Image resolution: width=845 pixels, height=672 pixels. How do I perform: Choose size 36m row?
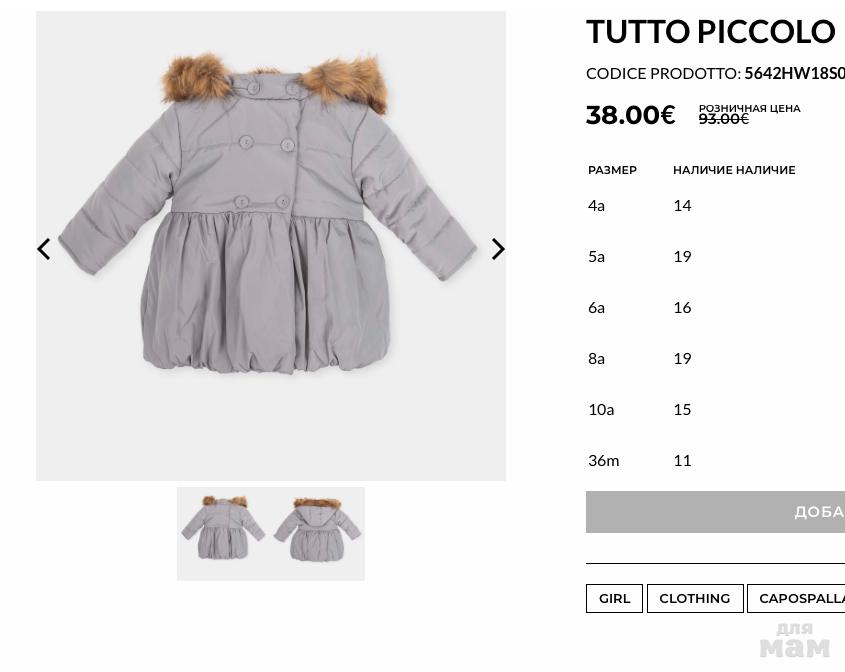(715, 461)
